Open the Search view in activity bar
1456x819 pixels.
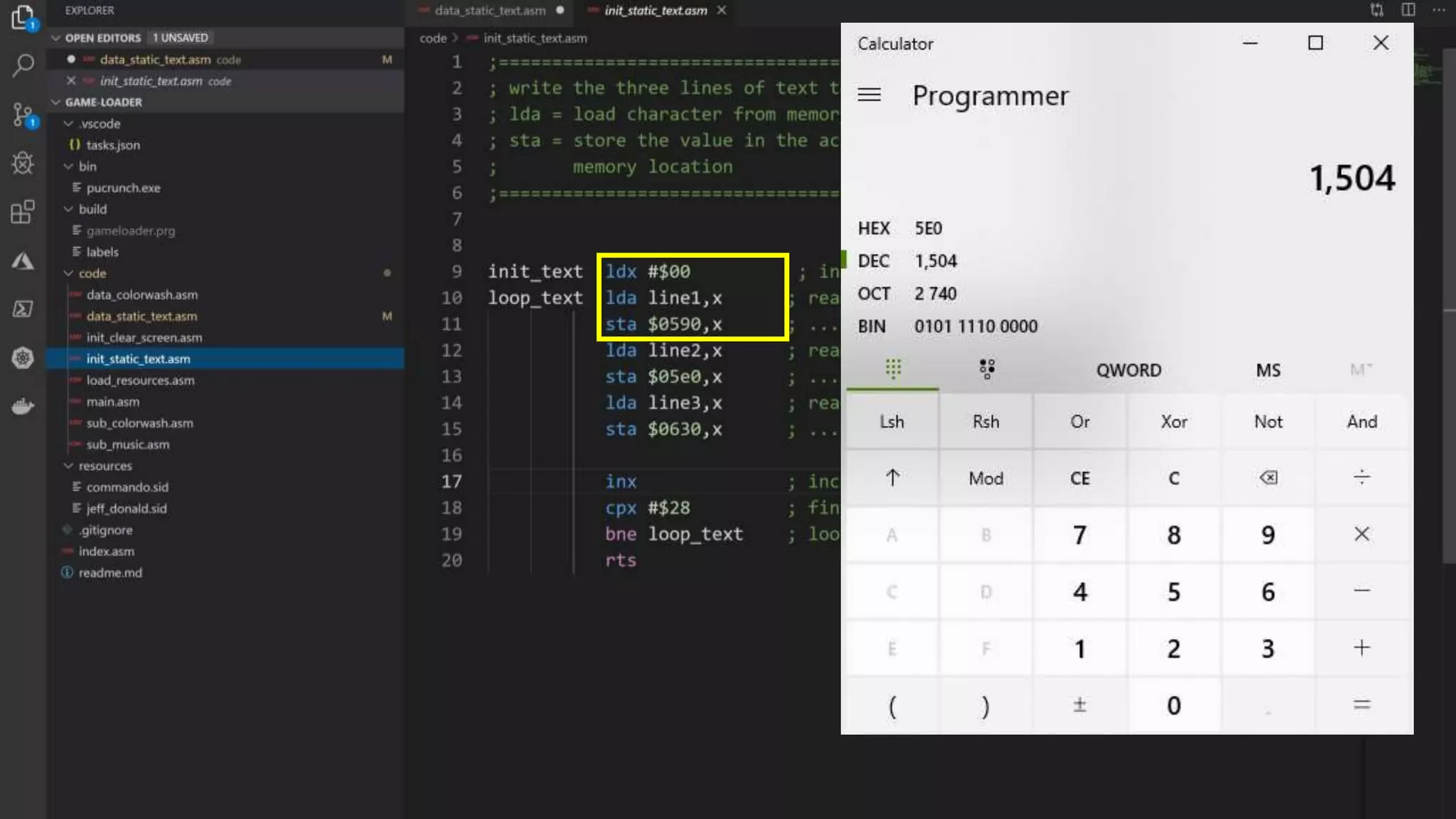tap(23, 66)
